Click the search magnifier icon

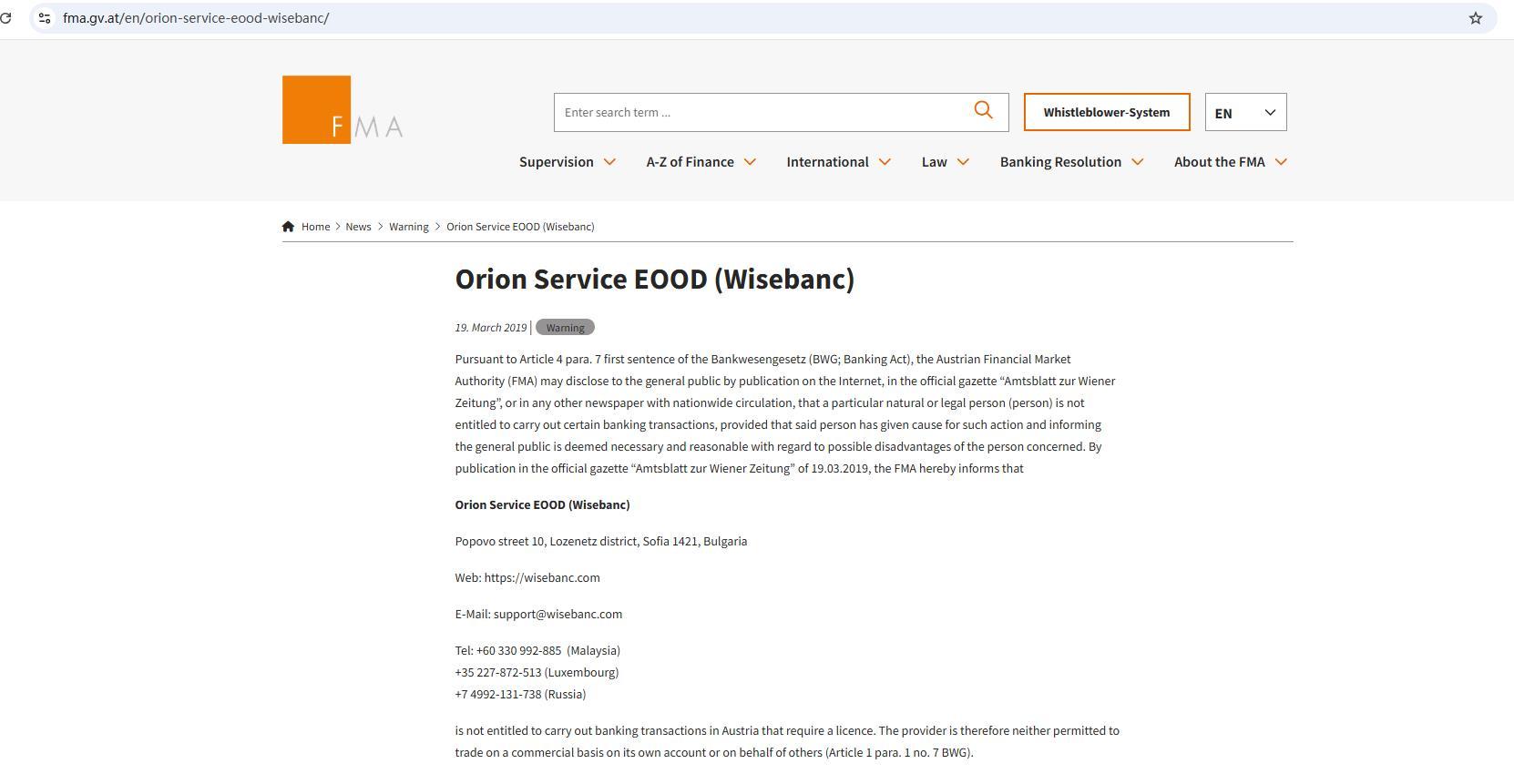pos(983,110)
